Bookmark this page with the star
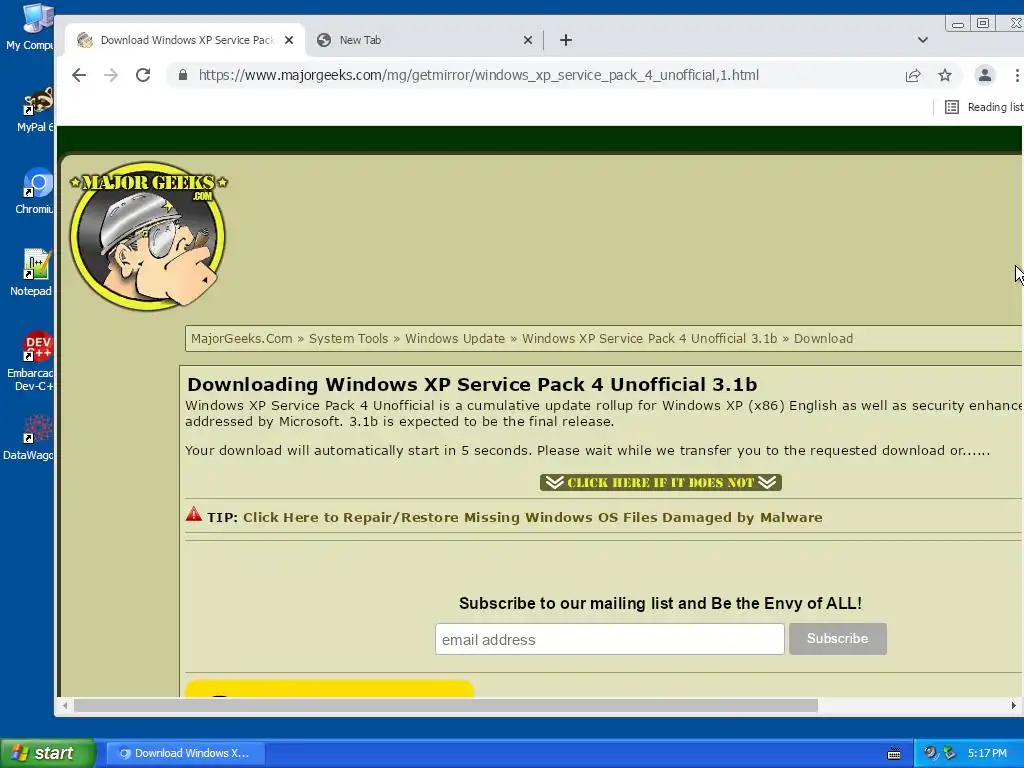This screenshot has height=768, width=1024. pos(945,75)
